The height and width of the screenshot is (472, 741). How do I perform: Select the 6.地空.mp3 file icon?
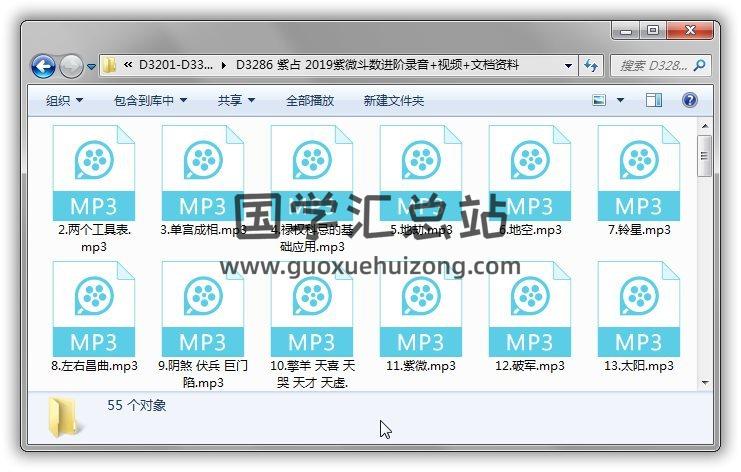click(530, 173)
